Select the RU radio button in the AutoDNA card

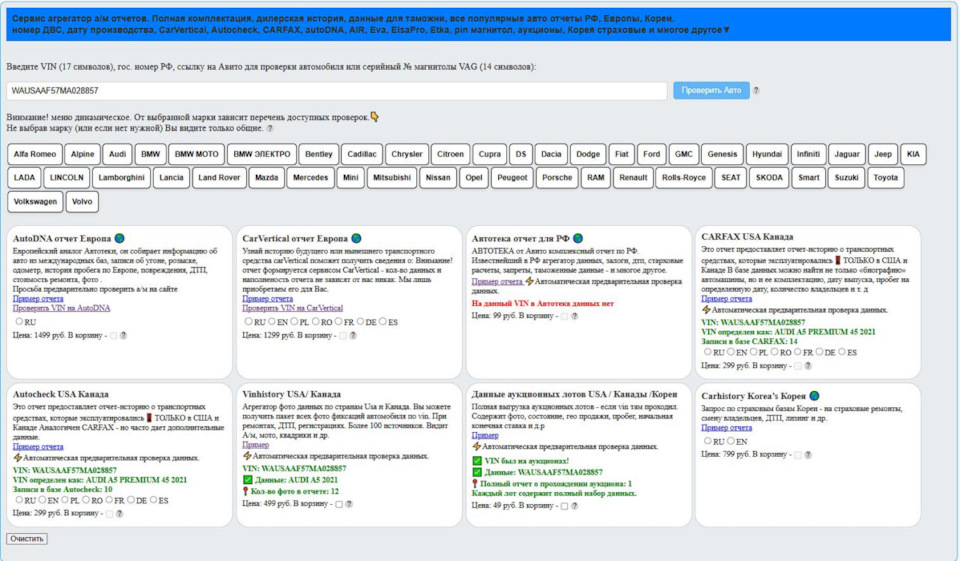click(x=19, y=322)
